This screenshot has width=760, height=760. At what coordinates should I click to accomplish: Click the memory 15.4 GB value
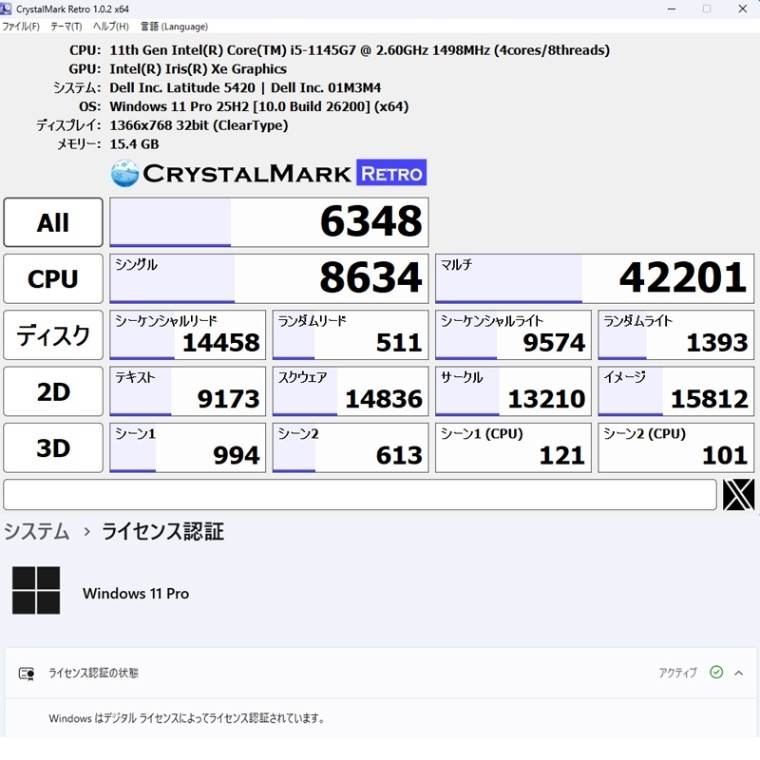[134, 144]
